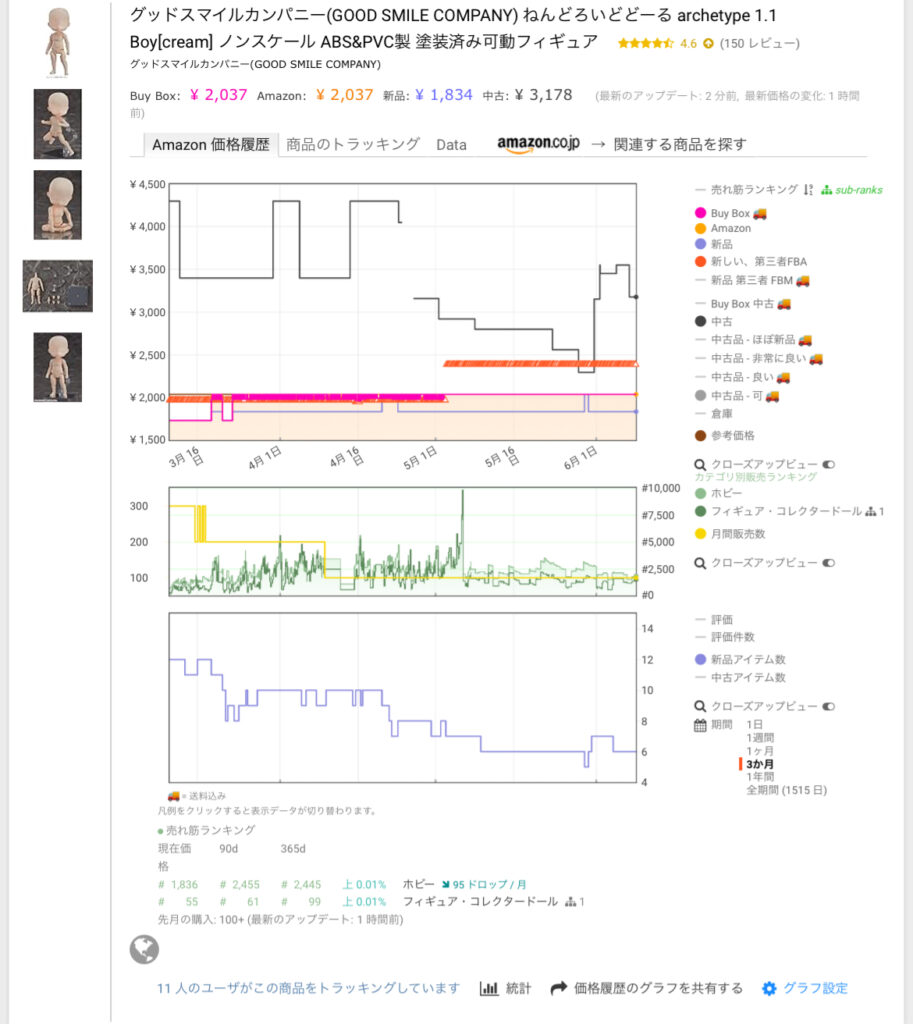
Task: Click the purple 新品 price legend dot
Action: pyautogui.click(x=701, y=244)
